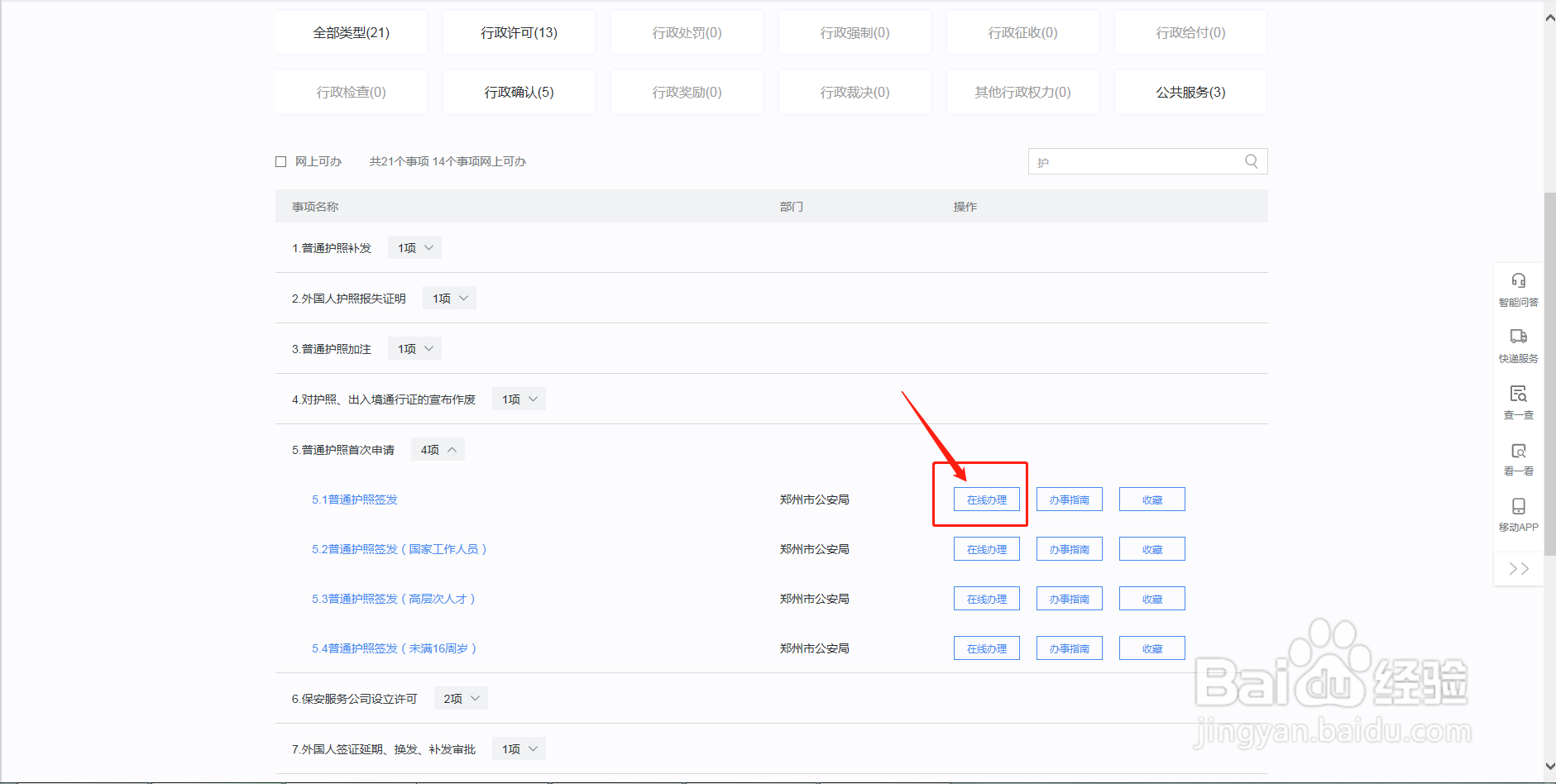Expand the 1项 dropdown for 普通护照补发

coord(414,247)
